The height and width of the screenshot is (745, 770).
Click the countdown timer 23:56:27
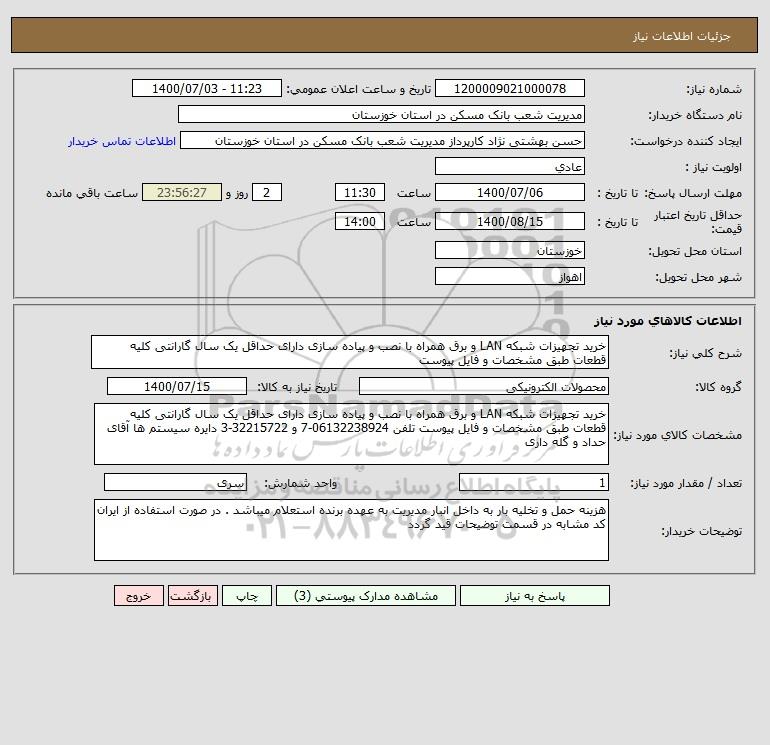tap(182, 193)
